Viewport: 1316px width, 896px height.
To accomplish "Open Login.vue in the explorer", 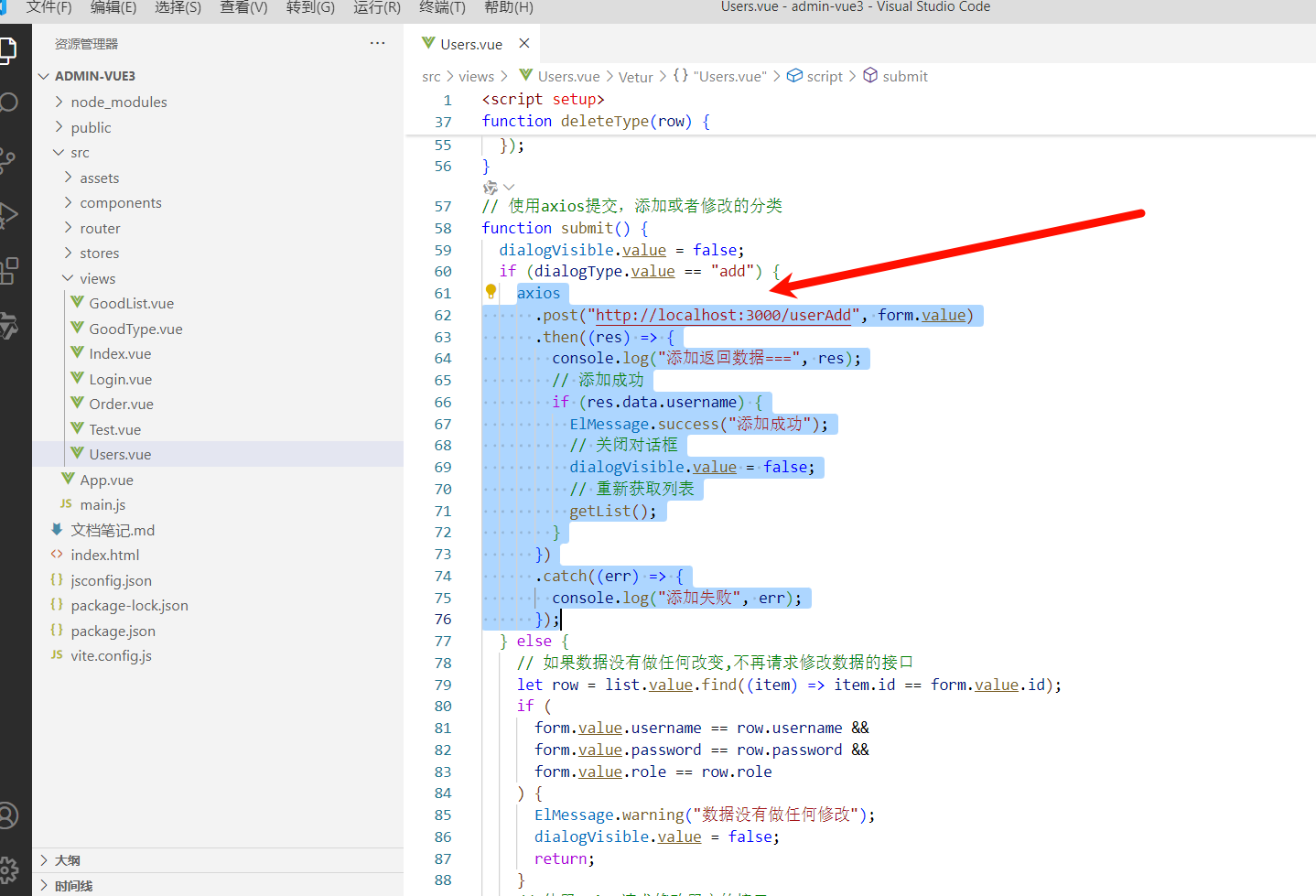I will pyautogui.click(x=121, y=379).
